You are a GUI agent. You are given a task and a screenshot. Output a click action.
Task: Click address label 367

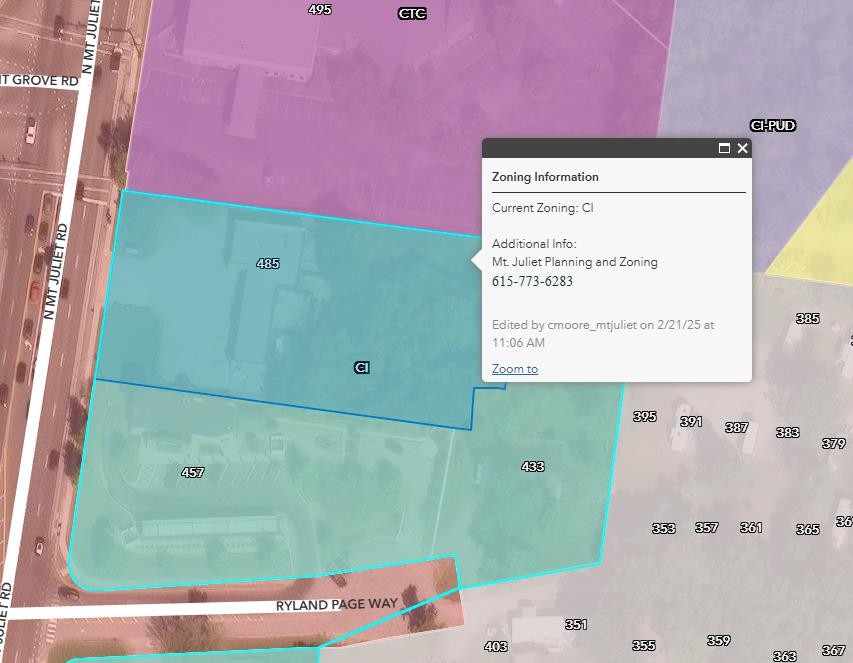coord(833,650)
